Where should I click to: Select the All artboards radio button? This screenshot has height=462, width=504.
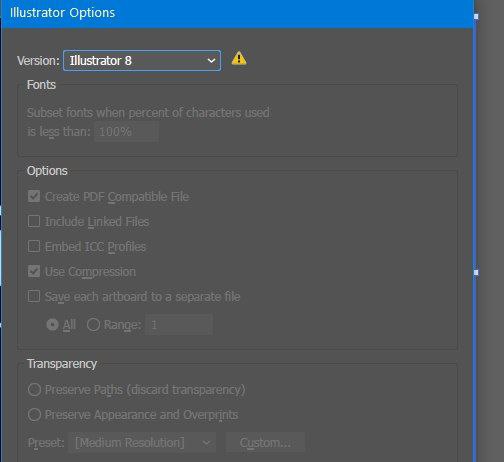point(52,324)
